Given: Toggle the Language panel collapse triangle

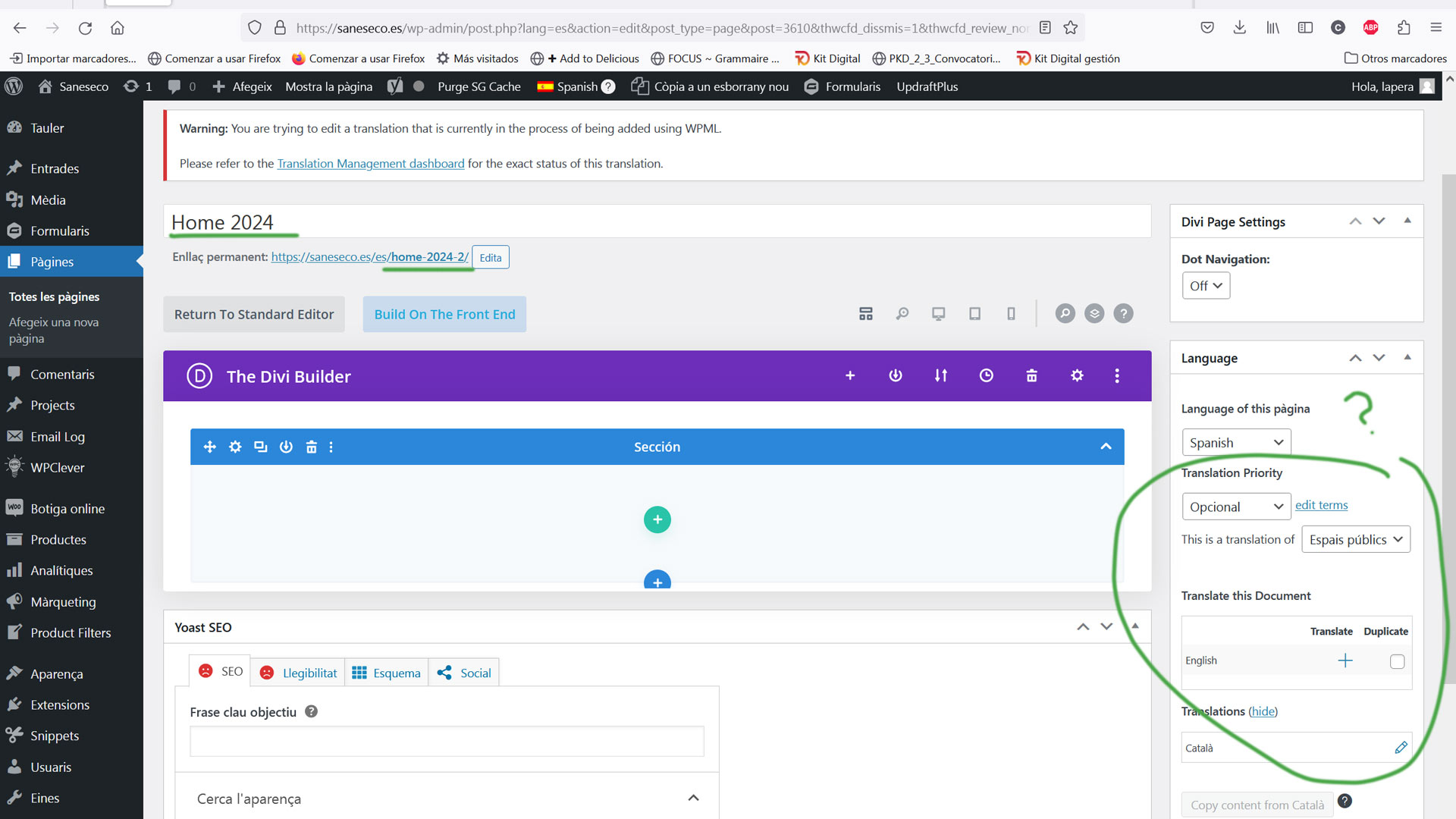Looking at the screenshot, I should [1407, 357].
